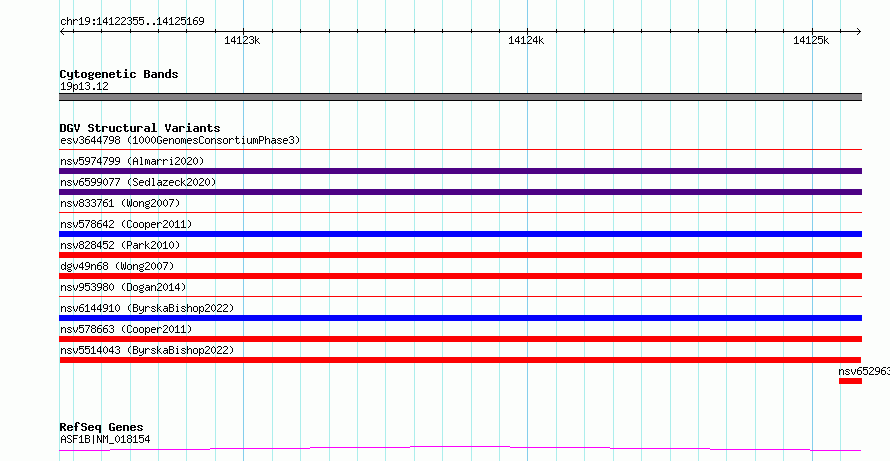Open the ASF1B|NM_018154 gene label

tap(105, 439)
